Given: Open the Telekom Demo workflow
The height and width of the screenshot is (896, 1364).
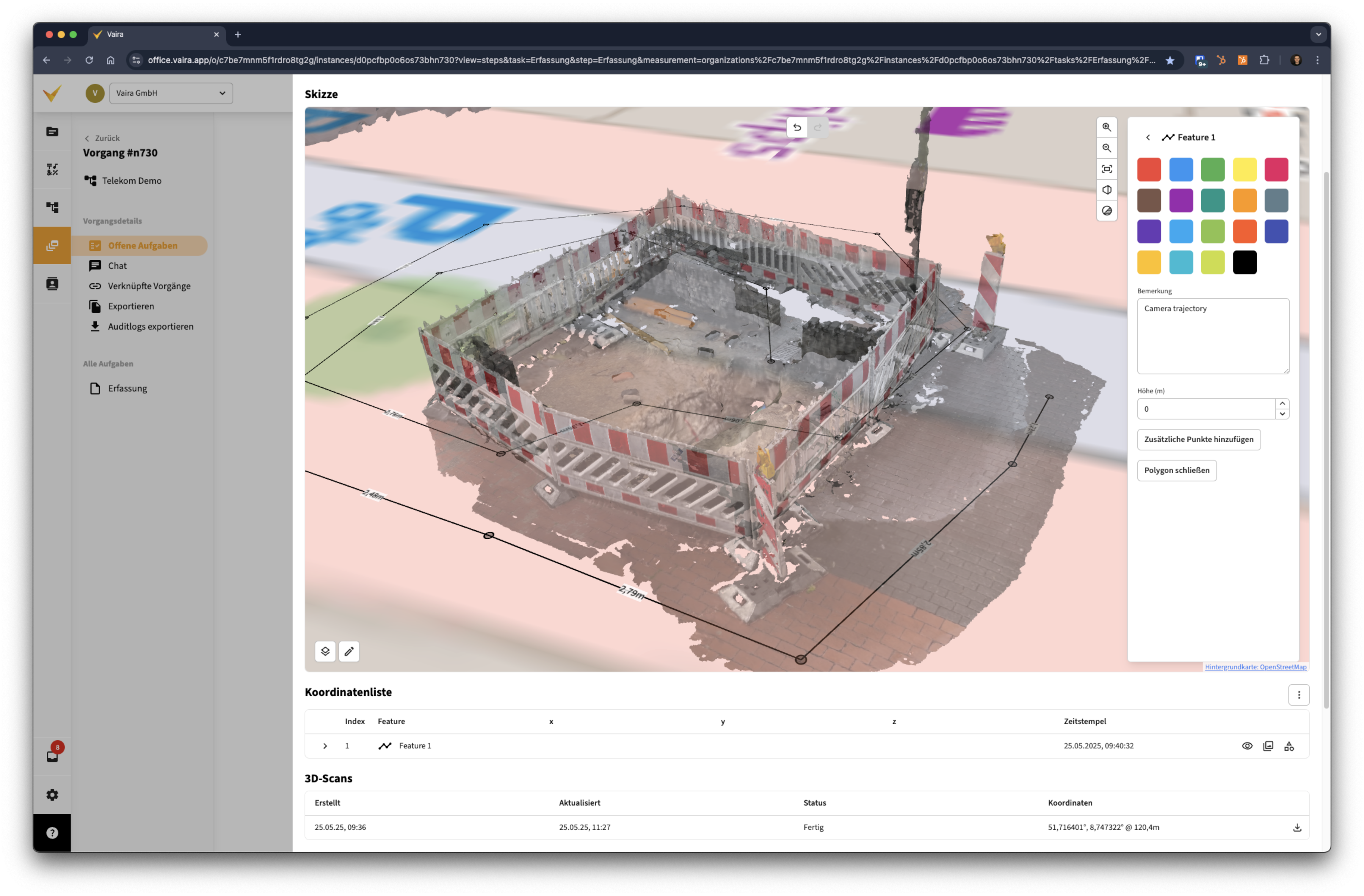Looking at the screenshot, I should [x=123, y=181].
